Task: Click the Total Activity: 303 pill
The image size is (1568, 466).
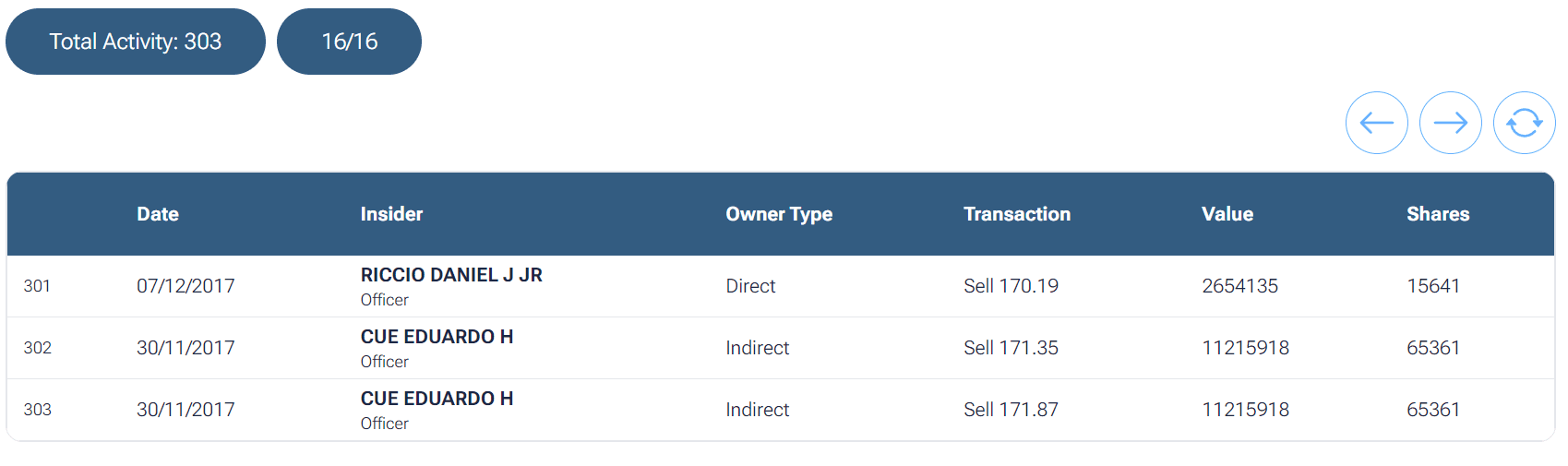Action: tap(136, 42)
